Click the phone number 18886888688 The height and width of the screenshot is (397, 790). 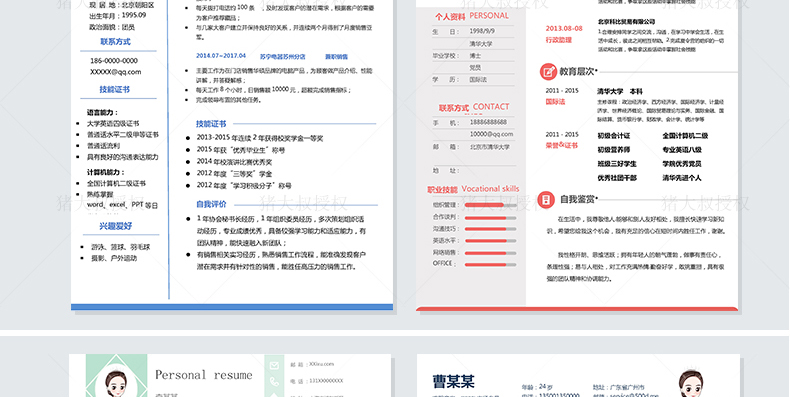click(x=488, y=122)
